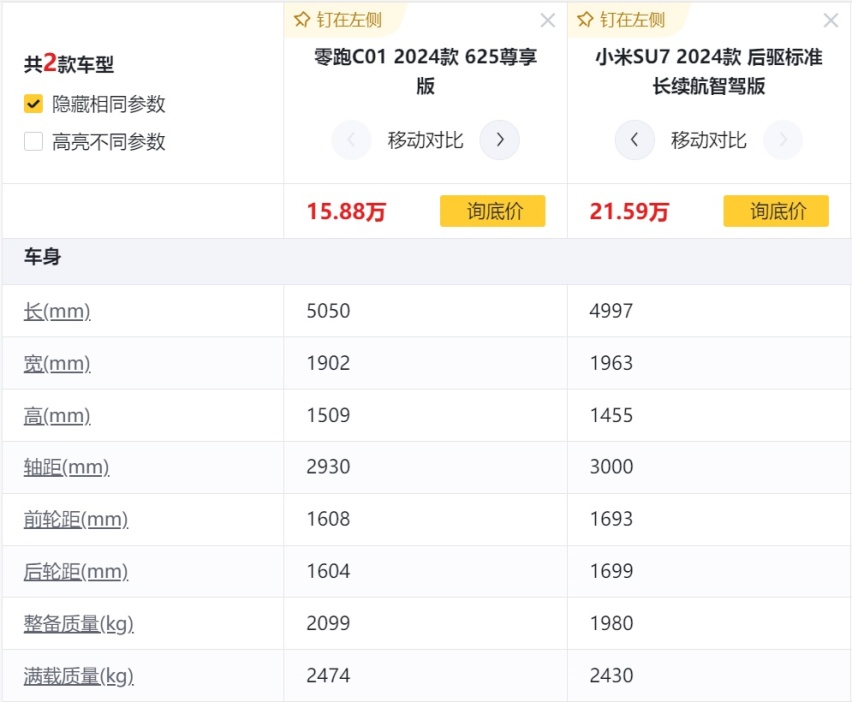The image size is (852, 702).
Task: Open 后轮距(mm) parameter link
Action: pyautogui.click(x=76, y=572)
